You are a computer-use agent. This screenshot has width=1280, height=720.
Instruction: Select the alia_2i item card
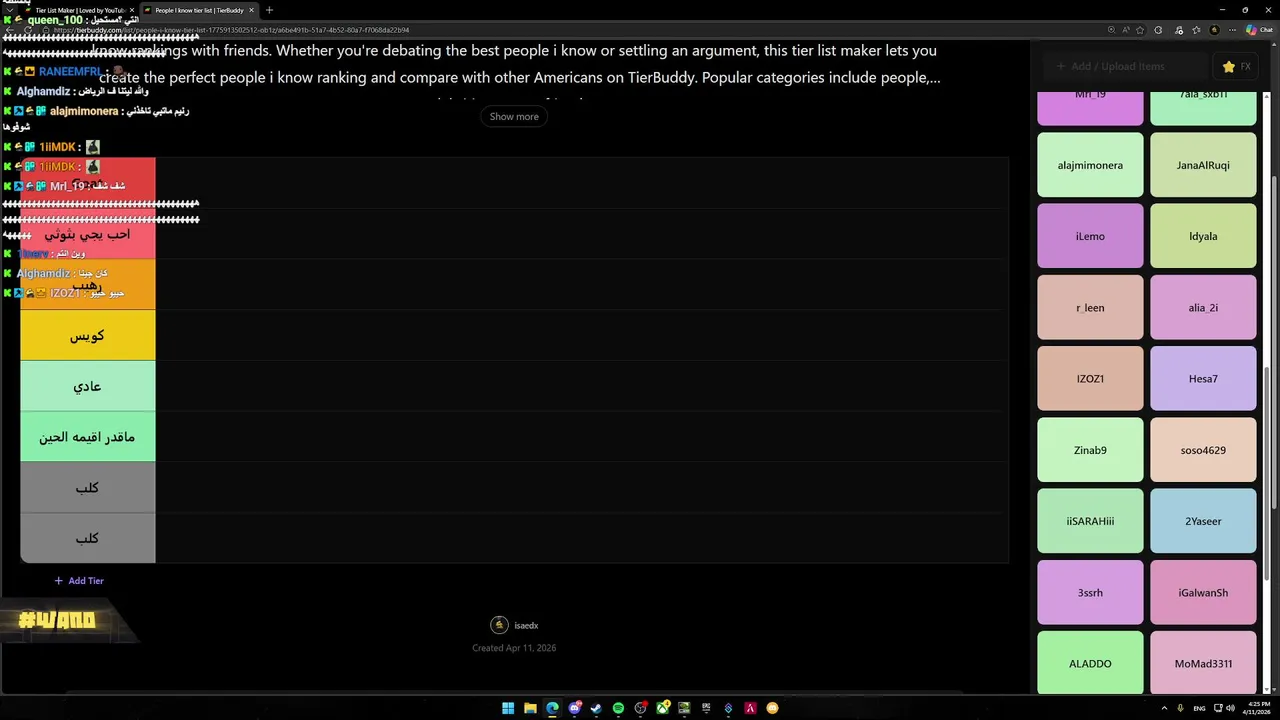tap(1203, 308)
